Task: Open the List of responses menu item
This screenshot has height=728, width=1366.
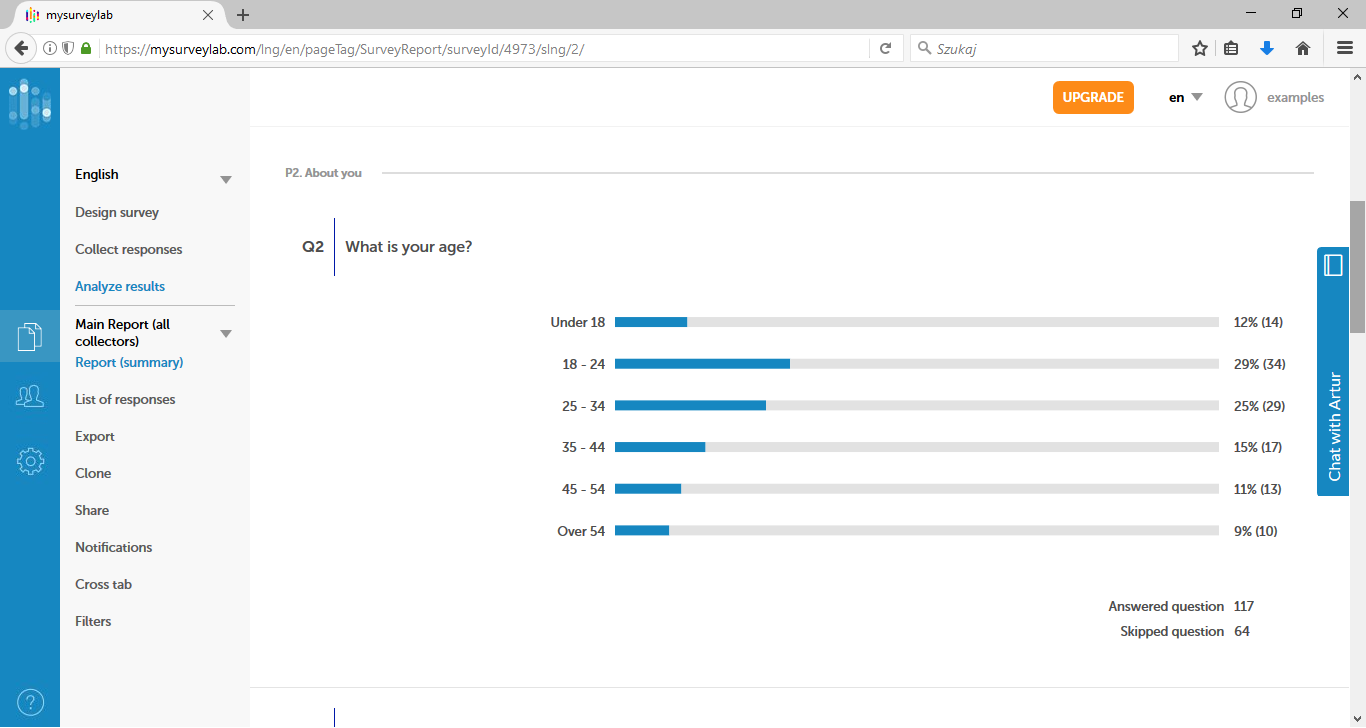Action: [125, 399]
